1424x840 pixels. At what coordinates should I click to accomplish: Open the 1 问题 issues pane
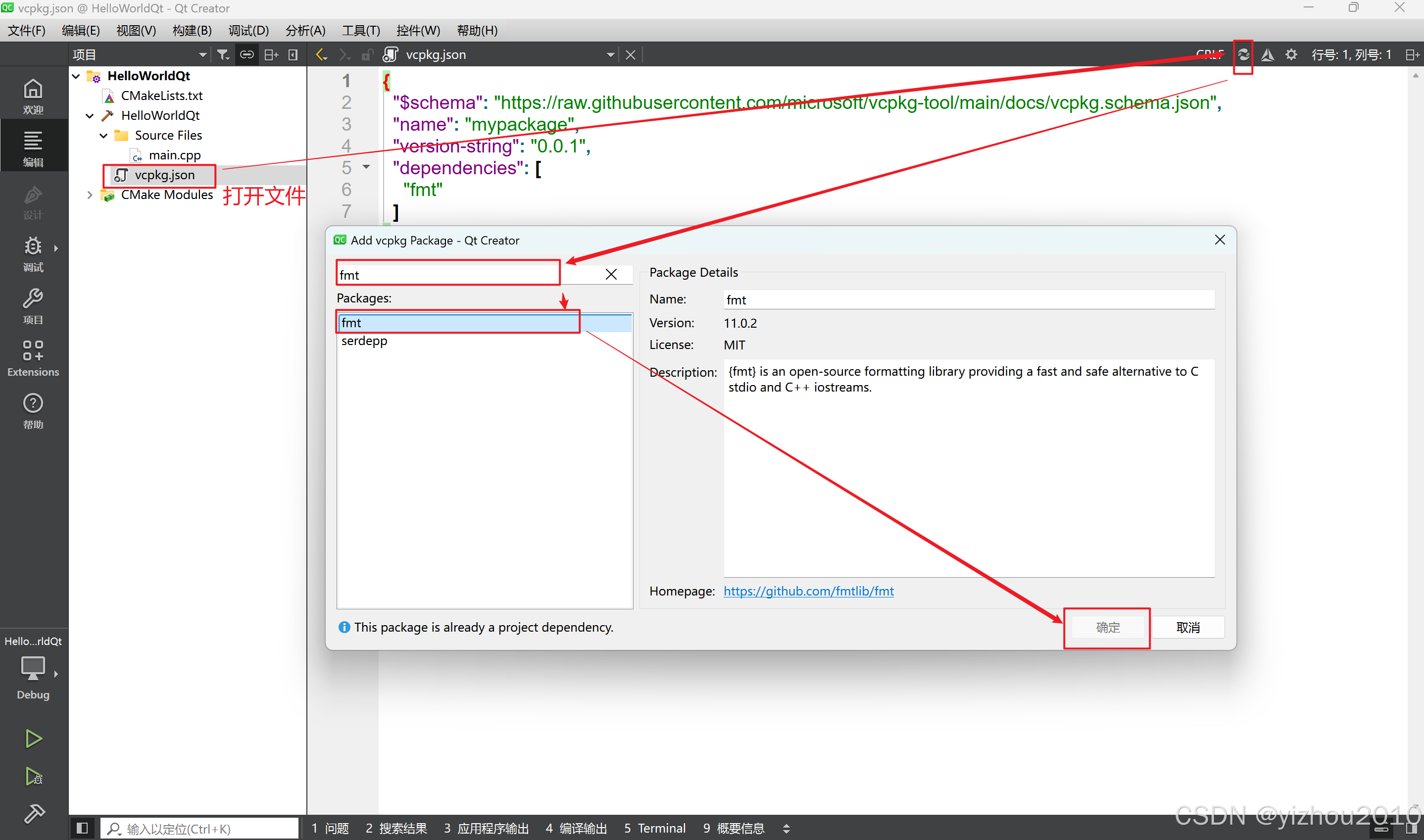(331, 828)
